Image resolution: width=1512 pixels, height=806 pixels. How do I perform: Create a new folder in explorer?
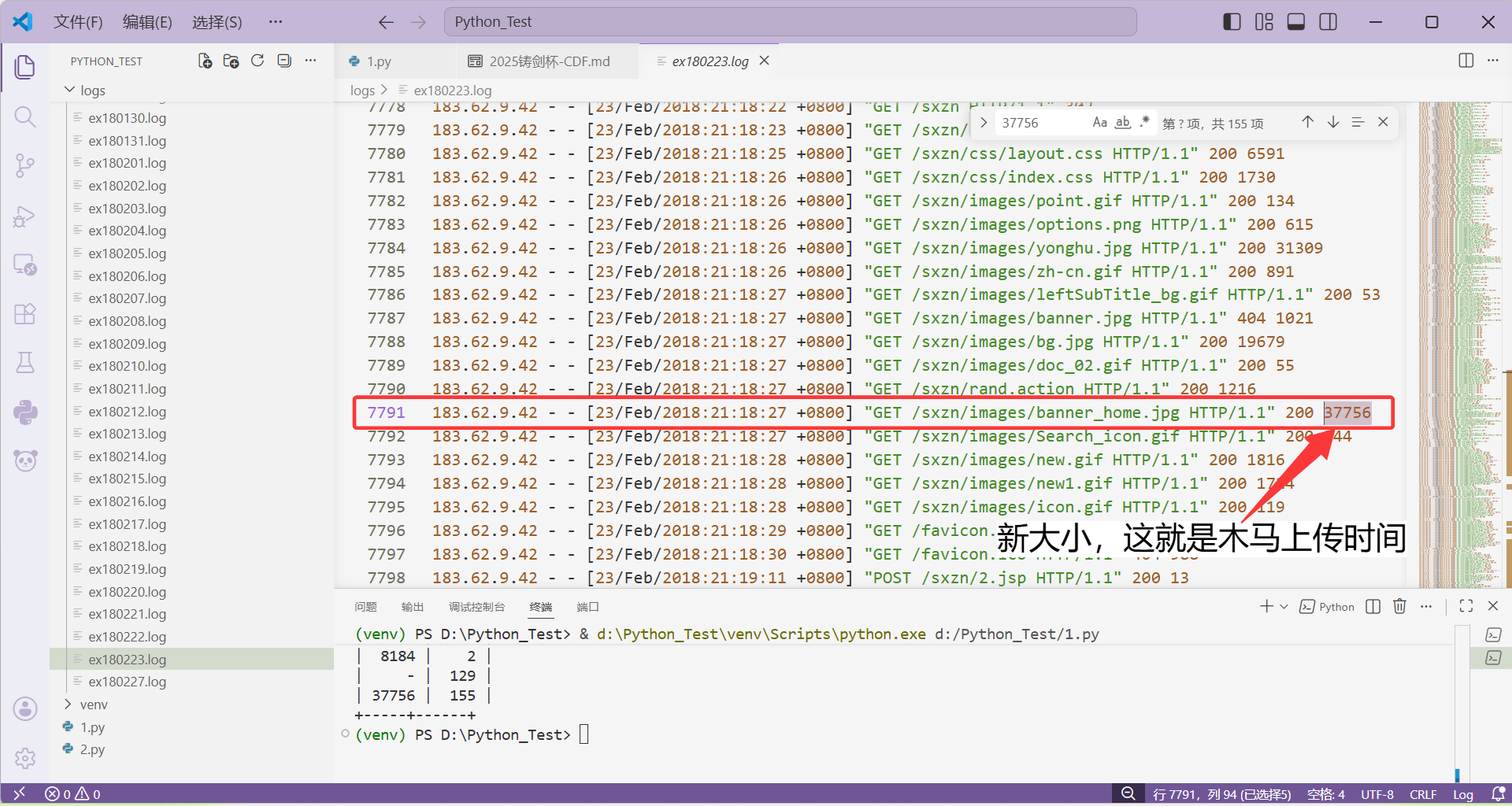[231, 61]
